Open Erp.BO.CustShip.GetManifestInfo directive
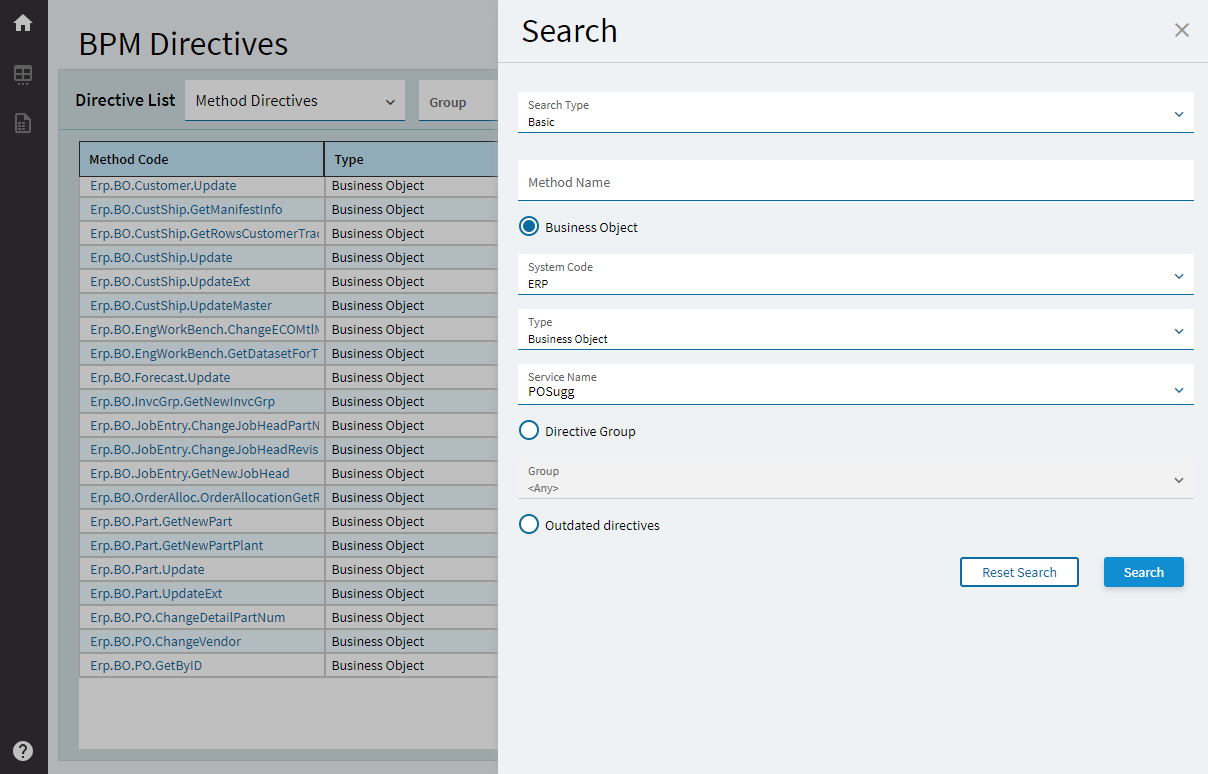This screenshot has width=1208, height=774. (x=186, y=210)
